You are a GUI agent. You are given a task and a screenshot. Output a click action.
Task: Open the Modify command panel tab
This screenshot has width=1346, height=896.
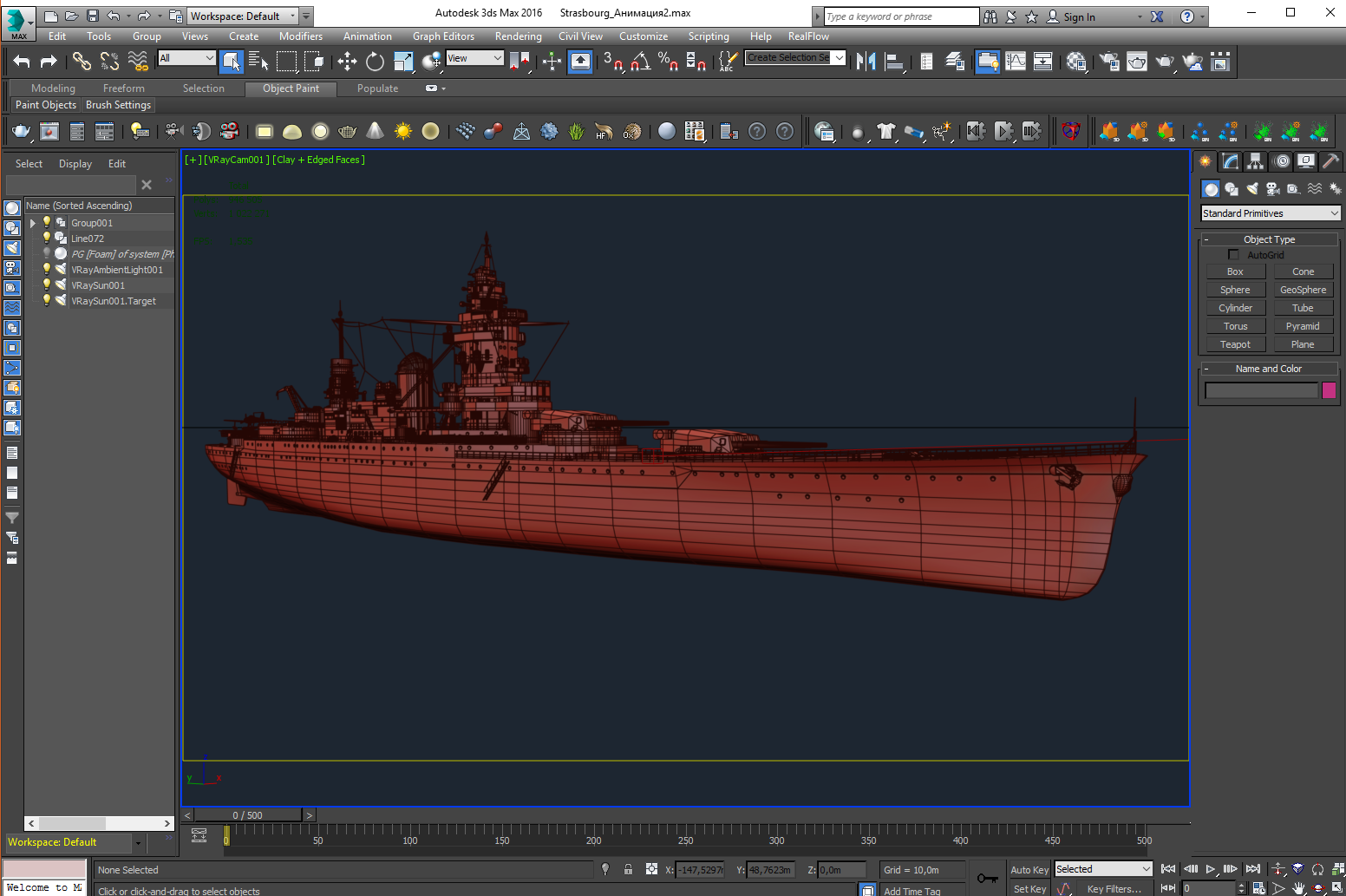point(1231,161)
